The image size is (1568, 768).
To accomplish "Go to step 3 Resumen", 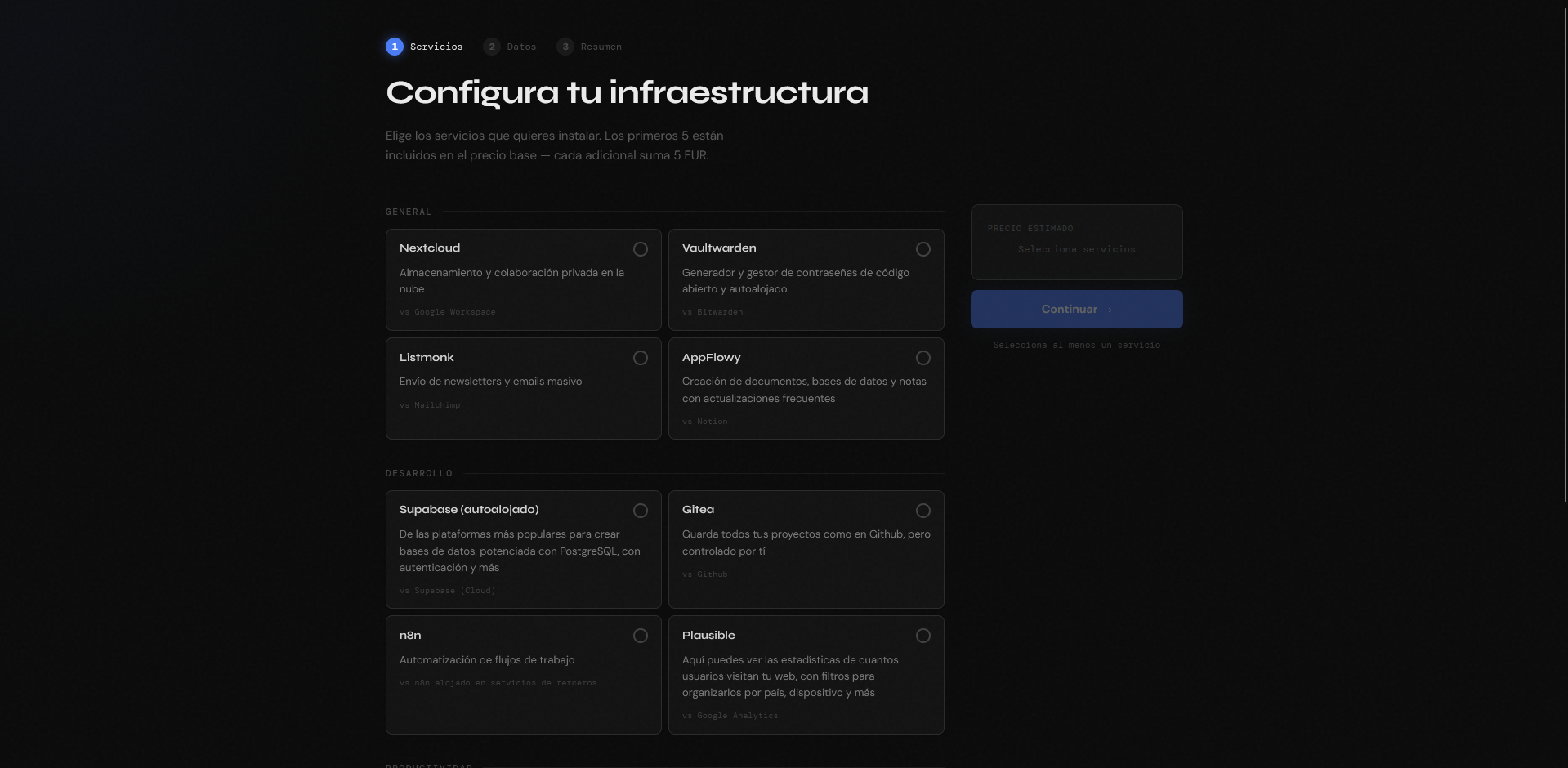I will pos(589,47).
